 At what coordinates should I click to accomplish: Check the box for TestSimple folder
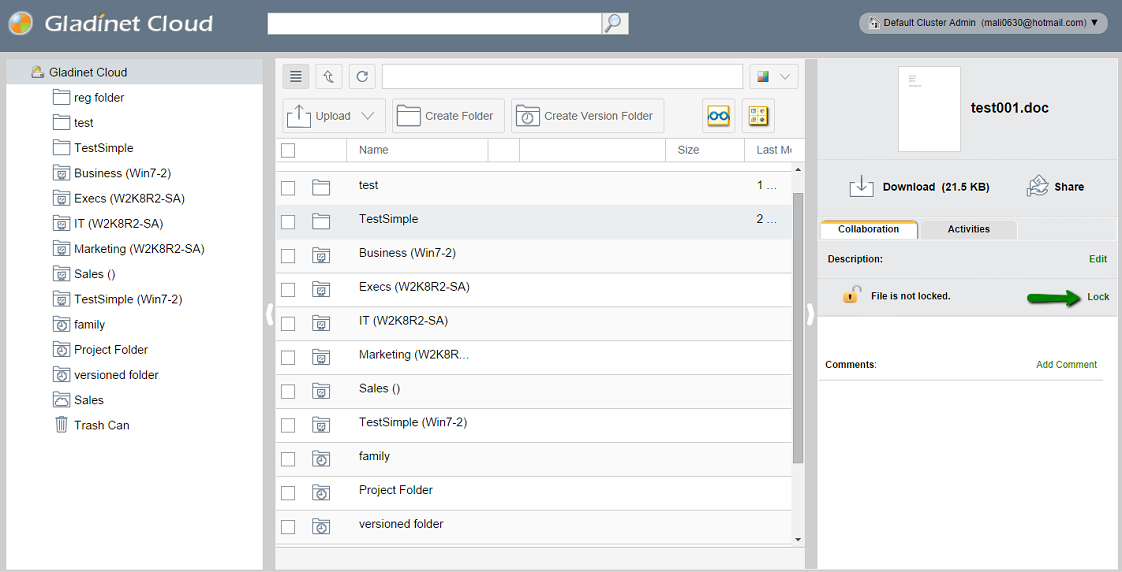coord(288,222)
